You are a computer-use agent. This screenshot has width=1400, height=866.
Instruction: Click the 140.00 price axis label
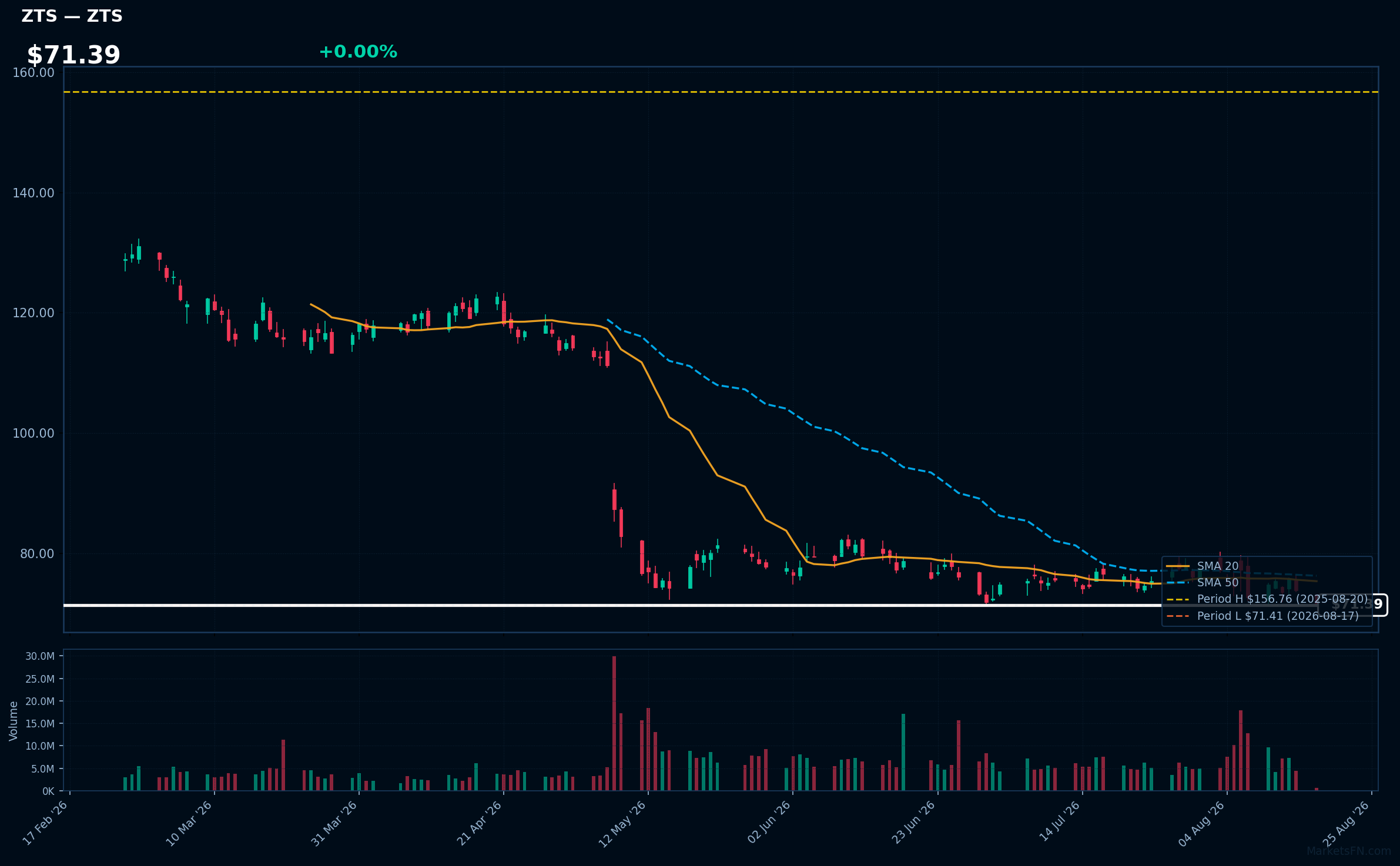[34, 193]
